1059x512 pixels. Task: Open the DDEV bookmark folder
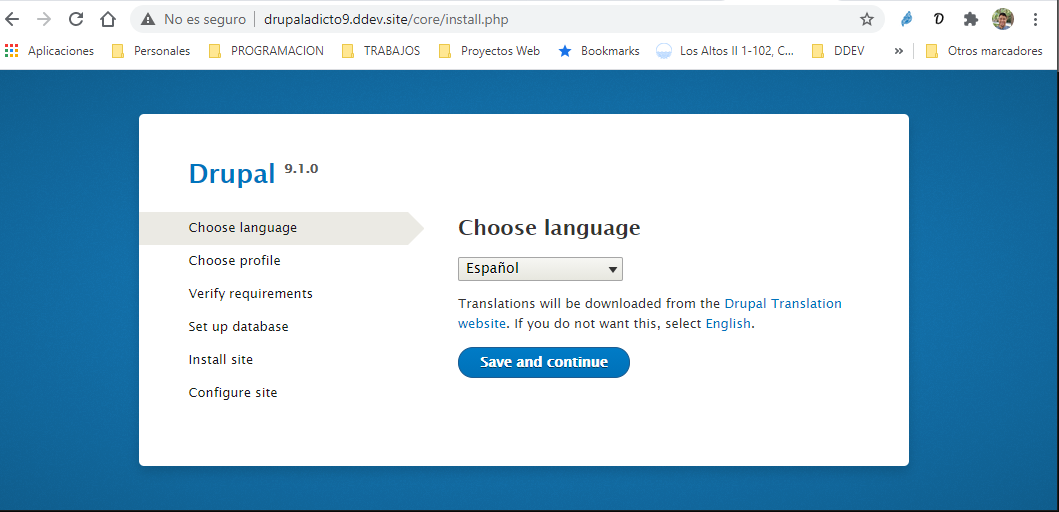pos(838,51)
